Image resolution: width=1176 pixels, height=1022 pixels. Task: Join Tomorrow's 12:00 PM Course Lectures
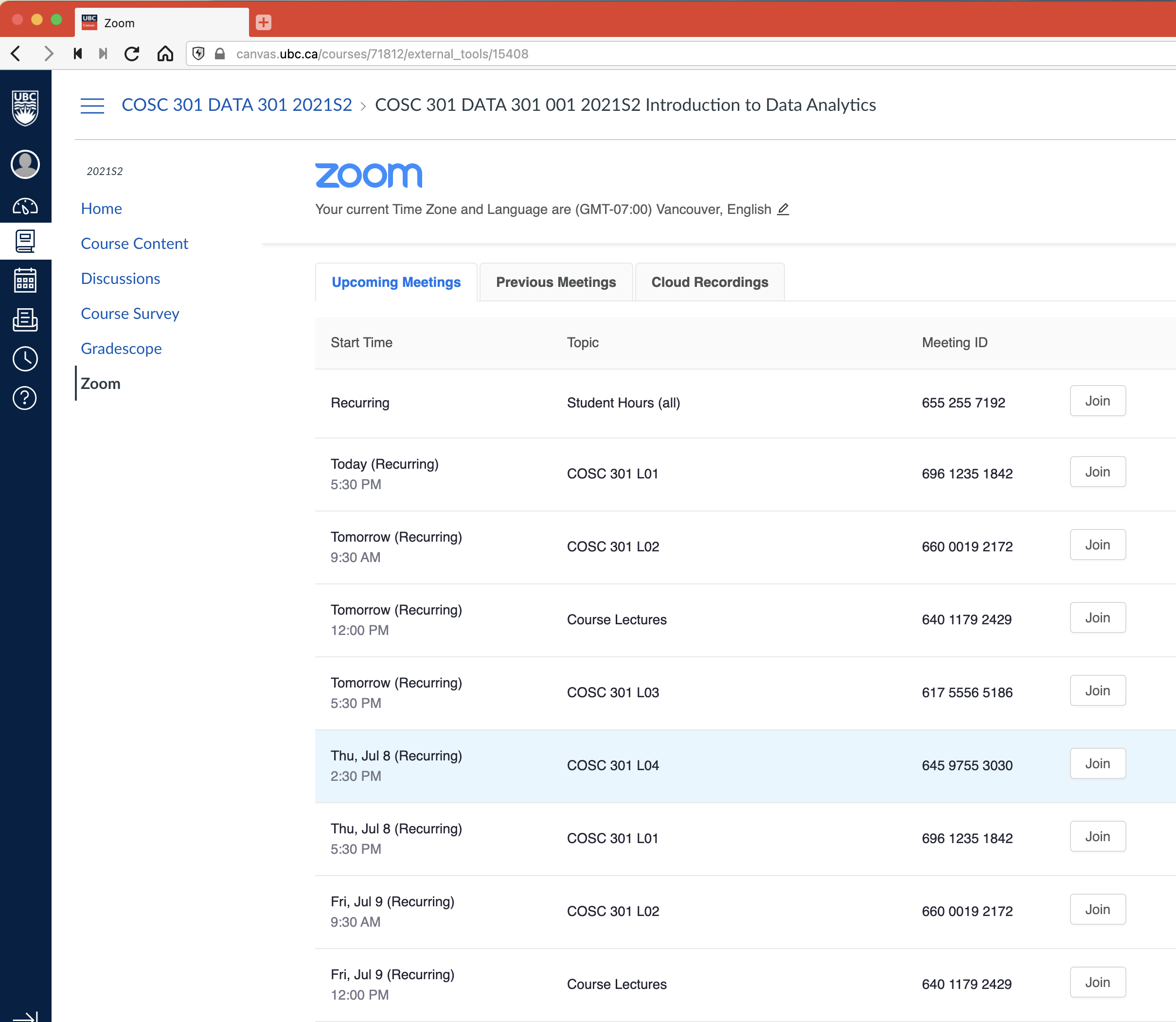point(1097,617)
